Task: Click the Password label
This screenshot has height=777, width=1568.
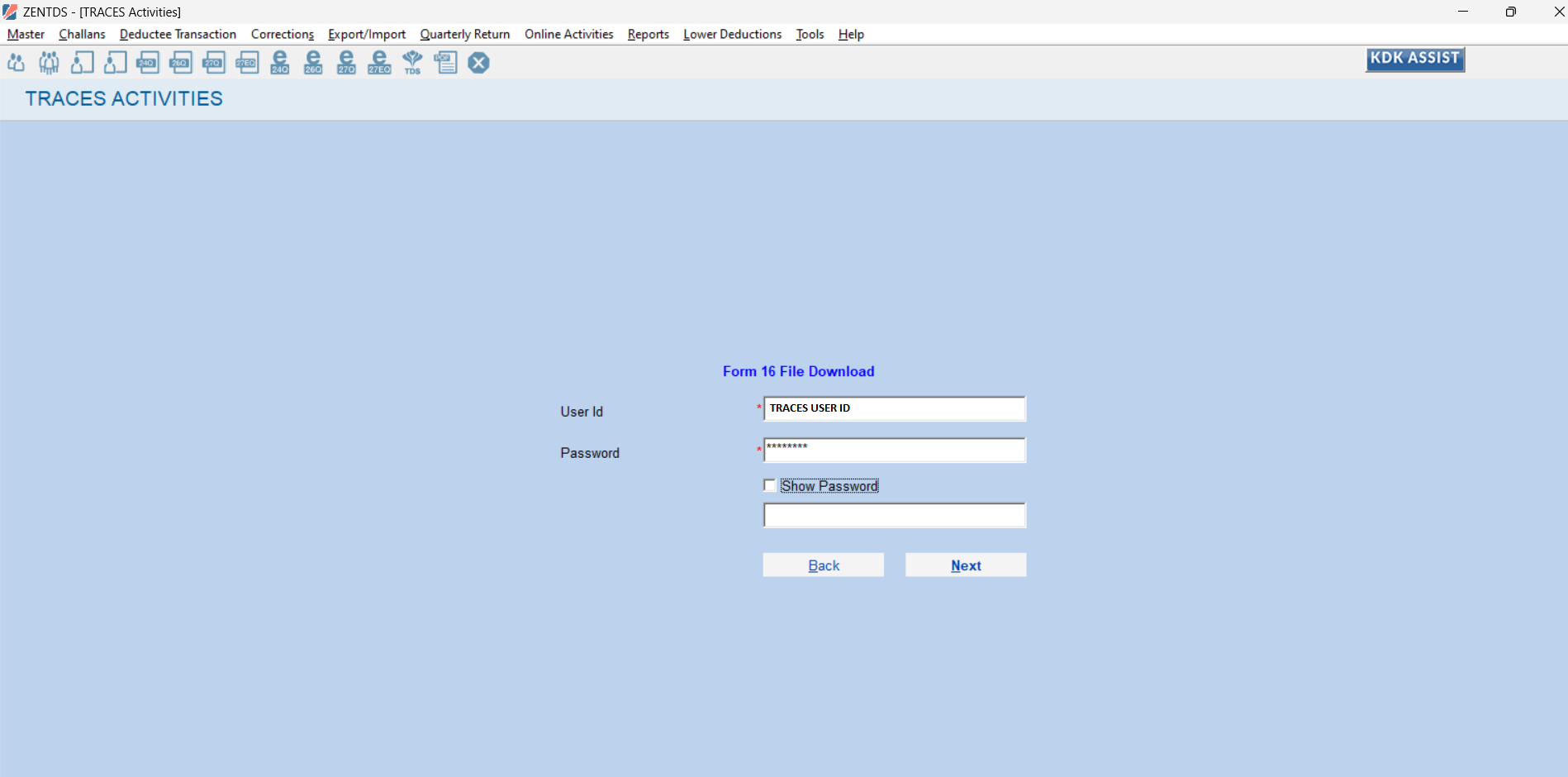Action: pyautogui.click(x=590, y=453)
